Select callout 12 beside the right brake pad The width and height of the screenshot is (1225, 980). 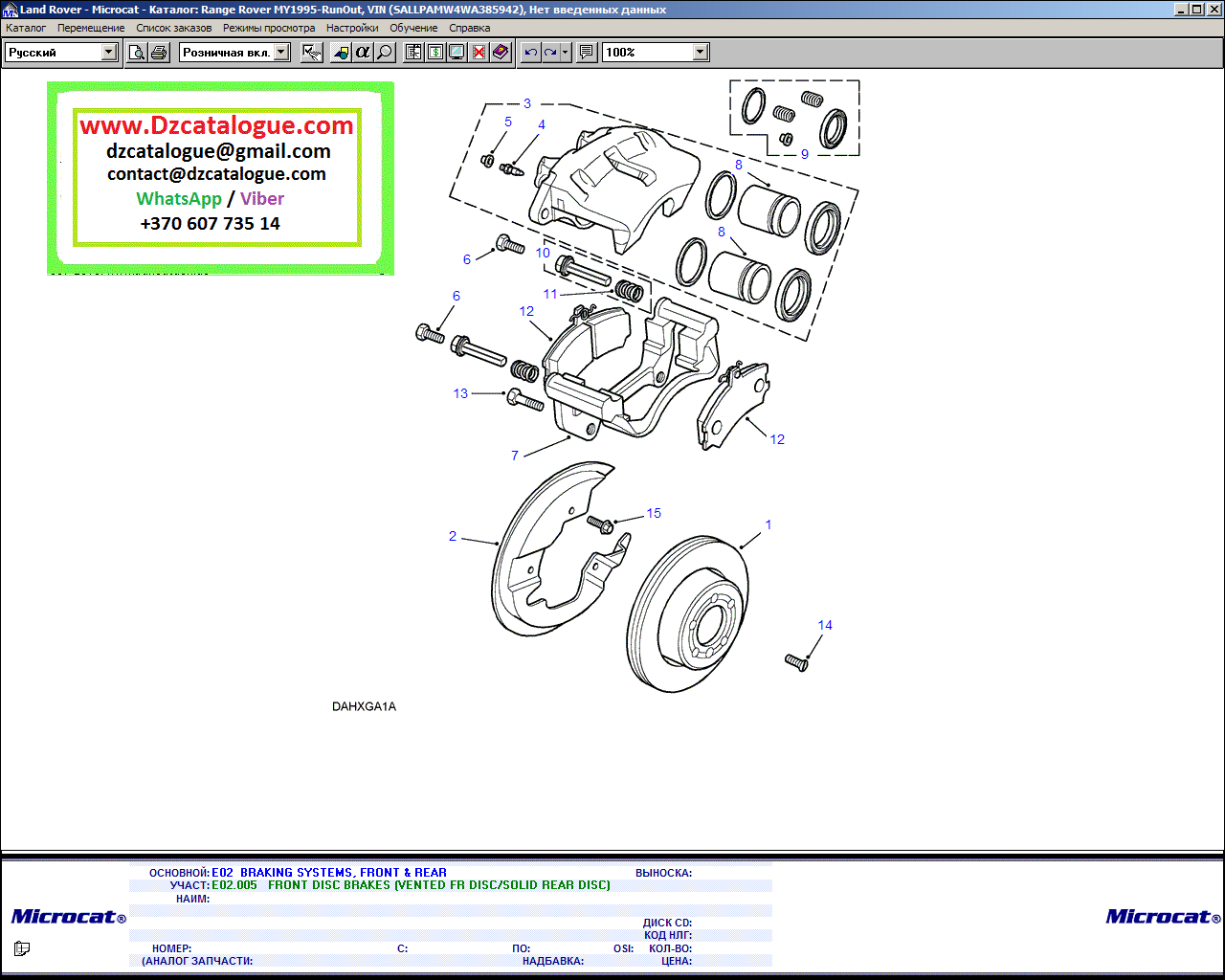point(777,439)
